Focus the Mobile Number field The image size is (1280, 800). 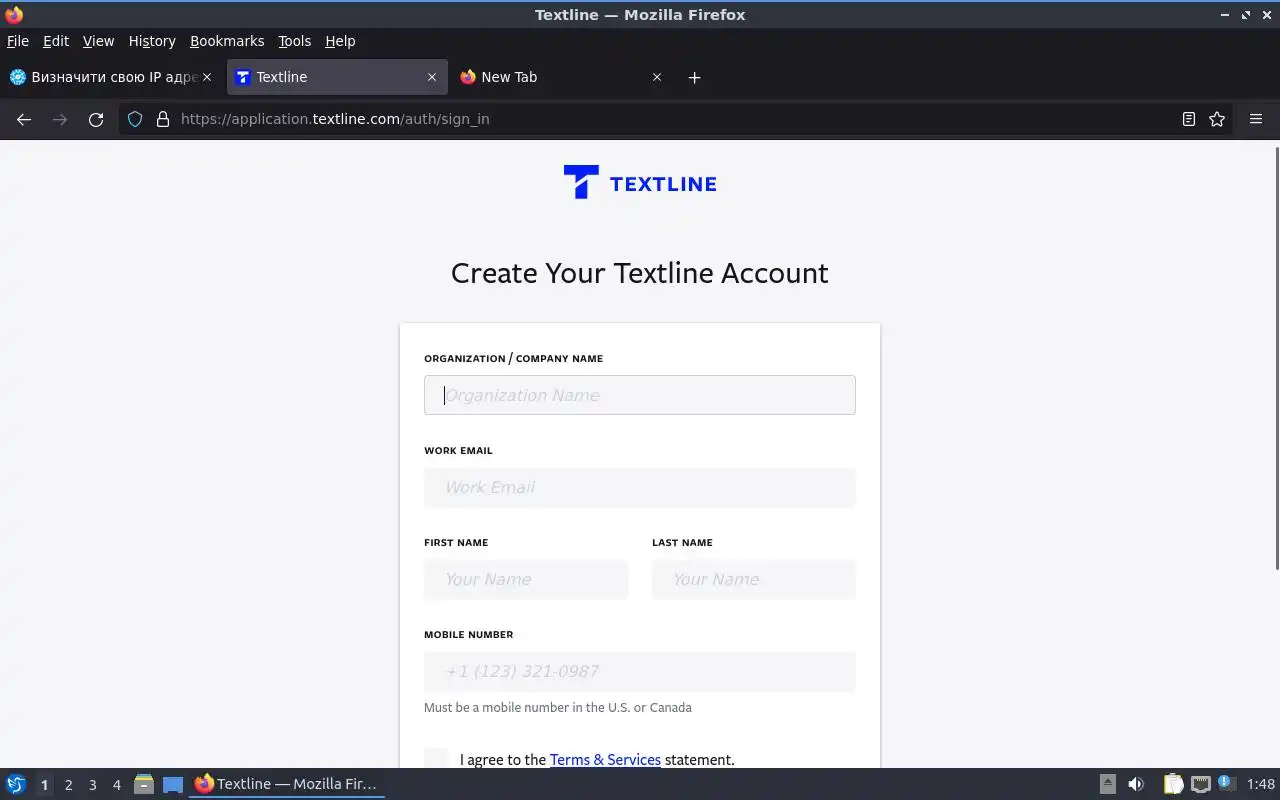[640, 671]
